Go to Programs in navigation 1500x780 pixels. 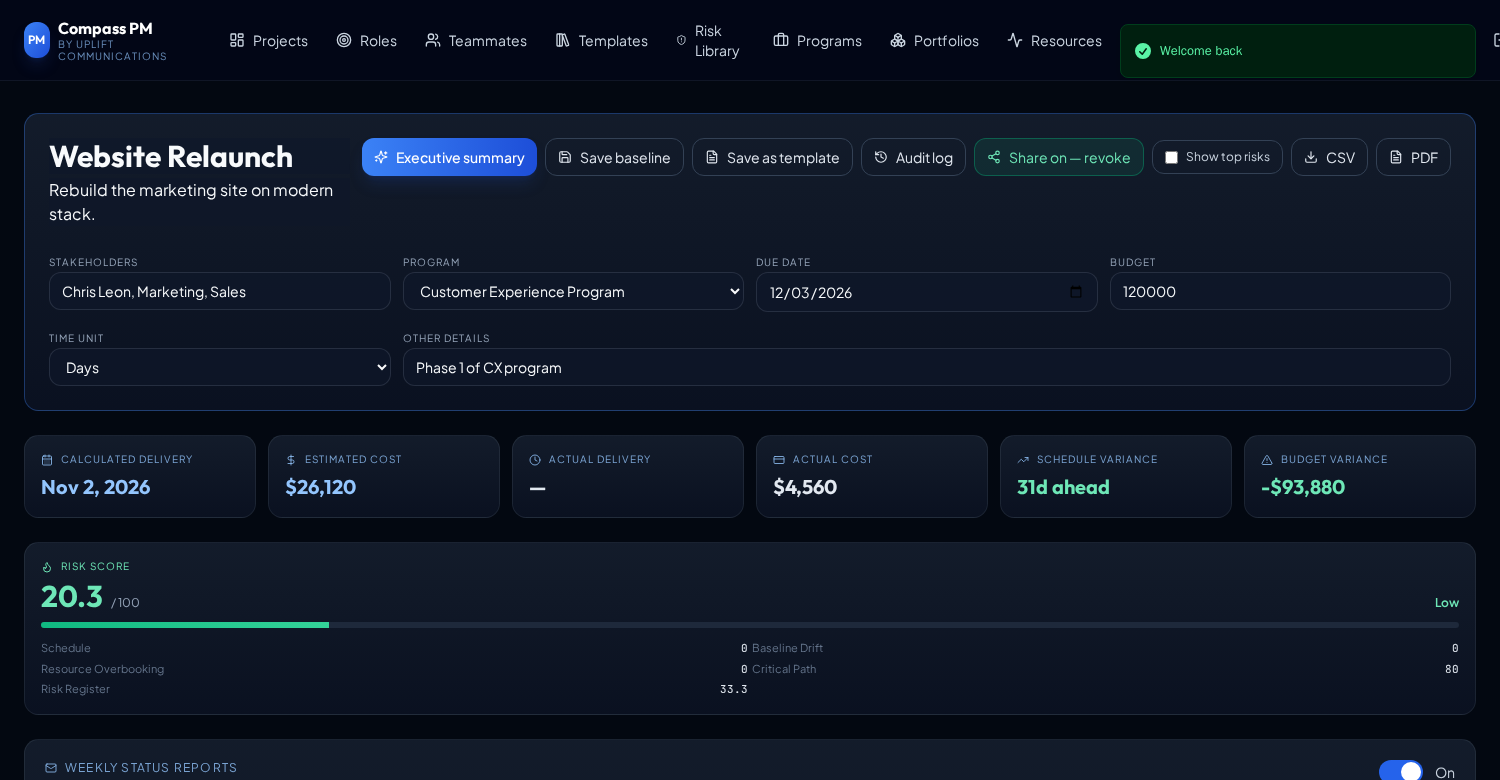click(x=817, y=40)
